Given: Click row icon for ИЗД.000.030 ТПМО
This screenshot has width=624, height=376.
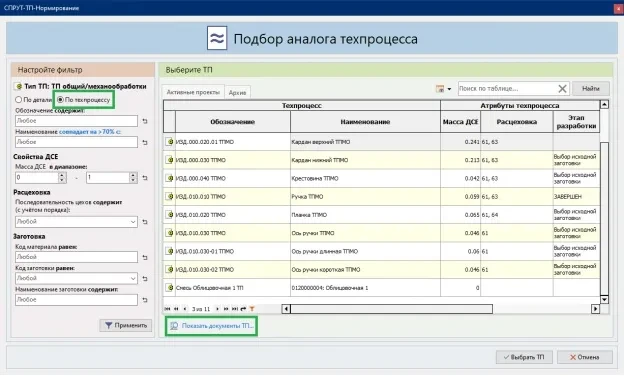Looking at the screenshot, I should tap(170, 160).
